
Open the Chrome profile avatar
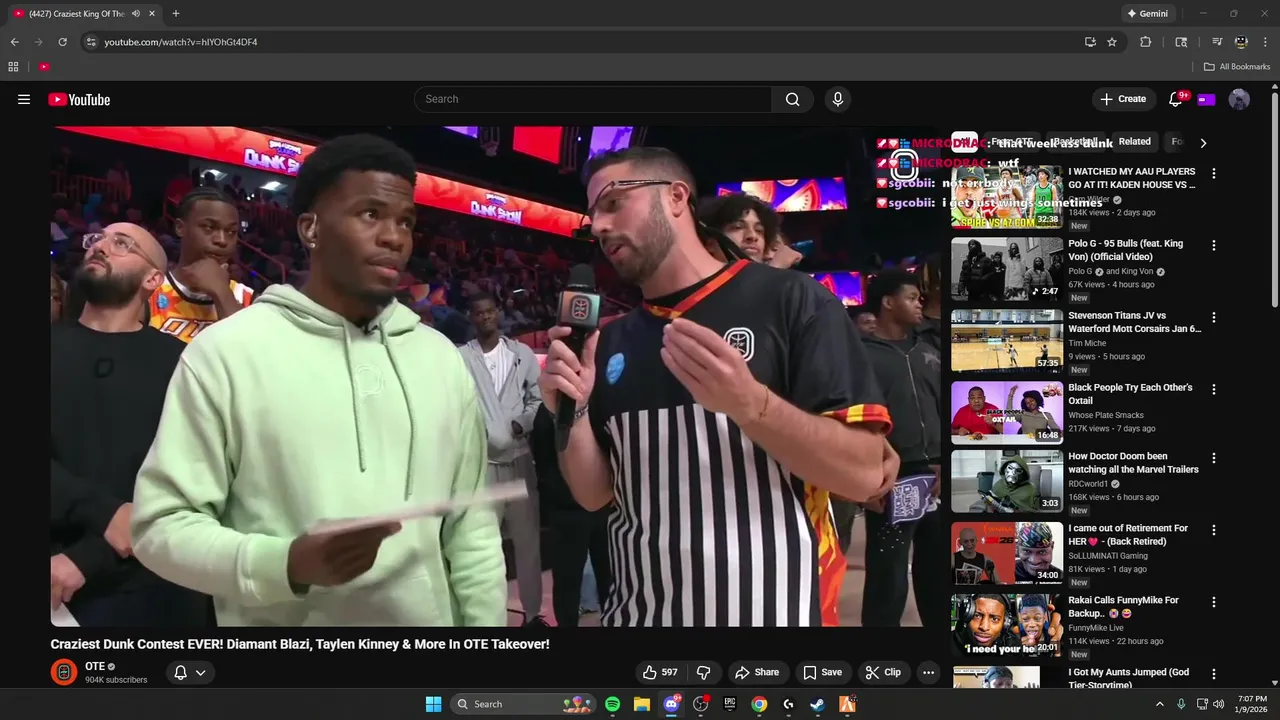point(1241,42)
